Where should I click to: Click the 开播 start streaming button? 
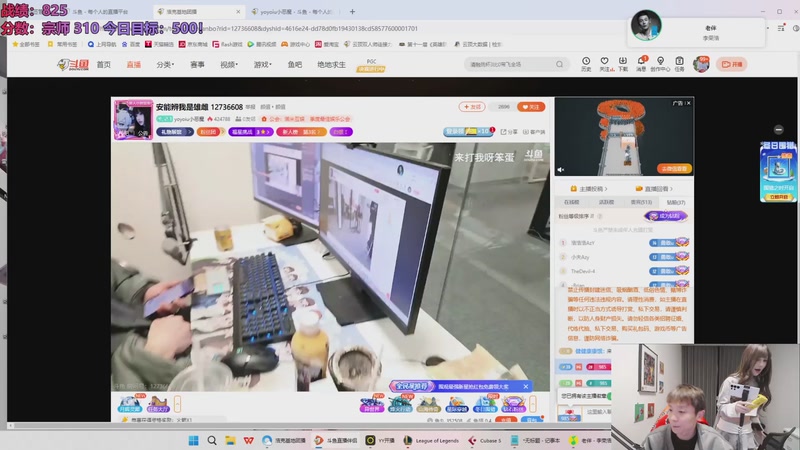click(732, 64)
